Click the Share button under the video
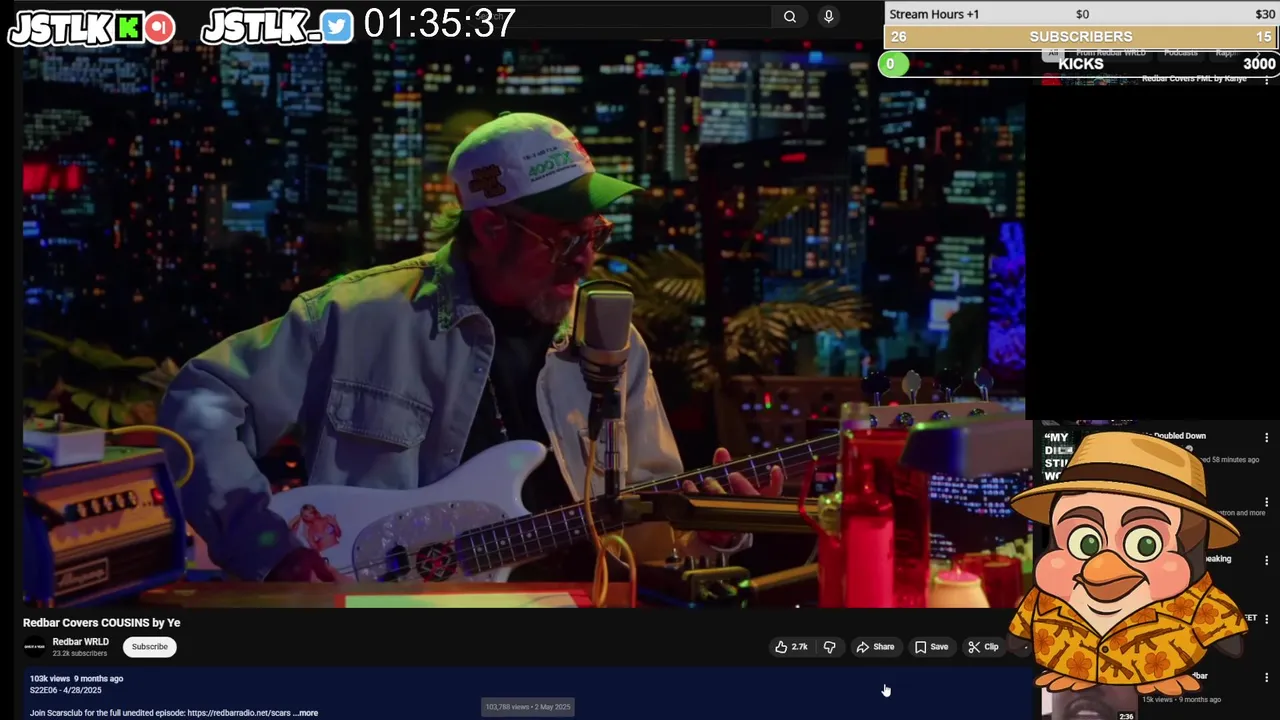Viewport: 1280px width, 720px height. coord(875,647)
